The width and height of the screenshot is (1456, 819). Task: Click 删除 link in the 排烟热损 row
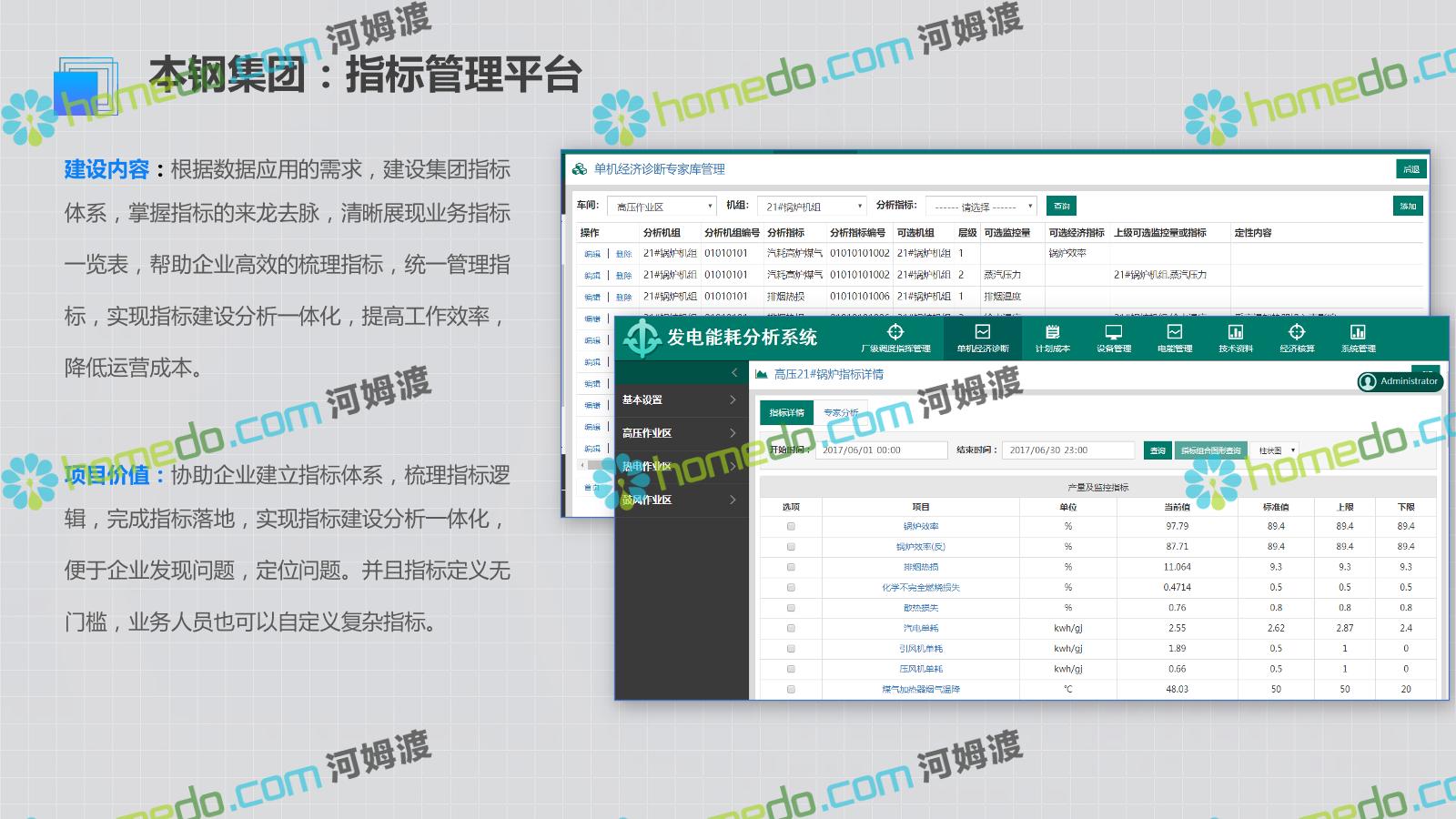(623, 297)
